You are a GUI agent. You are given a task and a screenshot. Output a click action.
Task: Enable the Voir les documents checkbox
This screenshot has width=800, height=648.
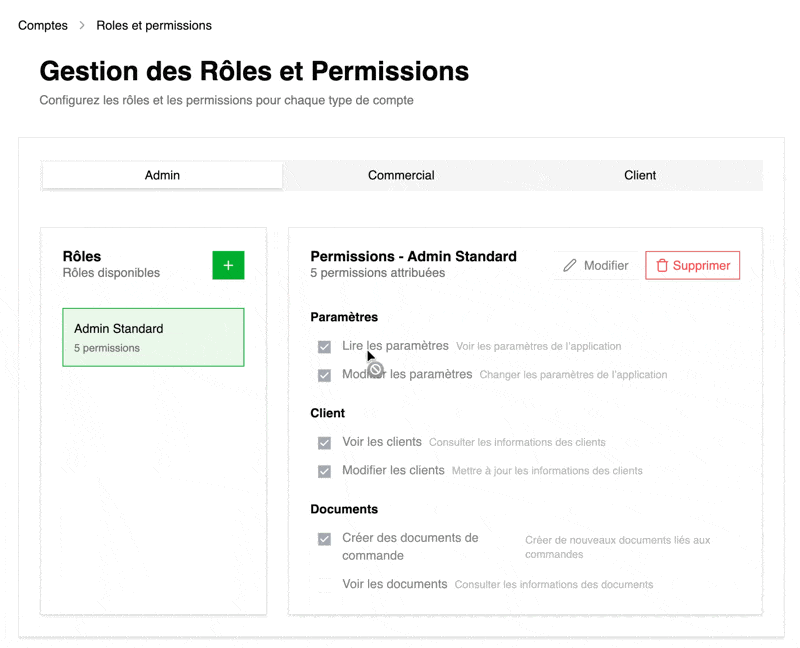324,585
